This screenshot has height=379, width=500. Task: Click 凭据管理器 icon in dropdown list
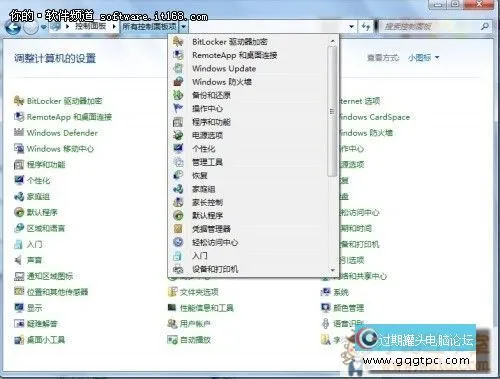[x=178, y=229]
